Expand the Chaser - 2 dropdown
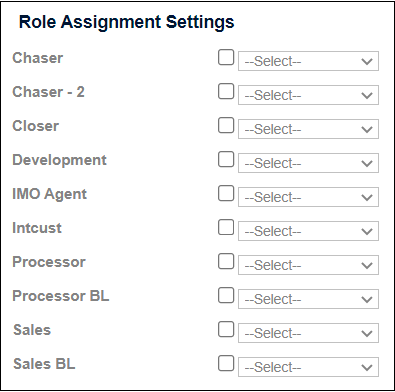Screen dimensions: 395x392 click(x=308, y=95)
